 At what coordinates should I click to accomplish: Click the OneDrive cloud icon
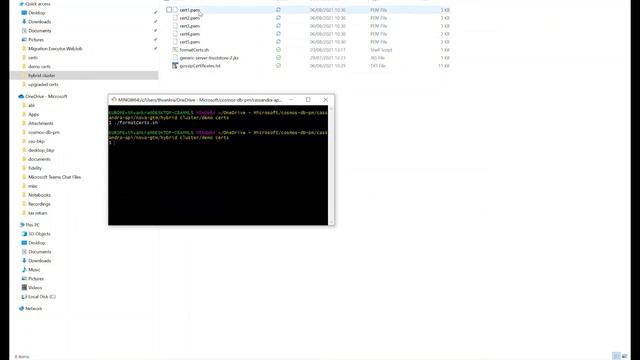(x=21, y=96)
